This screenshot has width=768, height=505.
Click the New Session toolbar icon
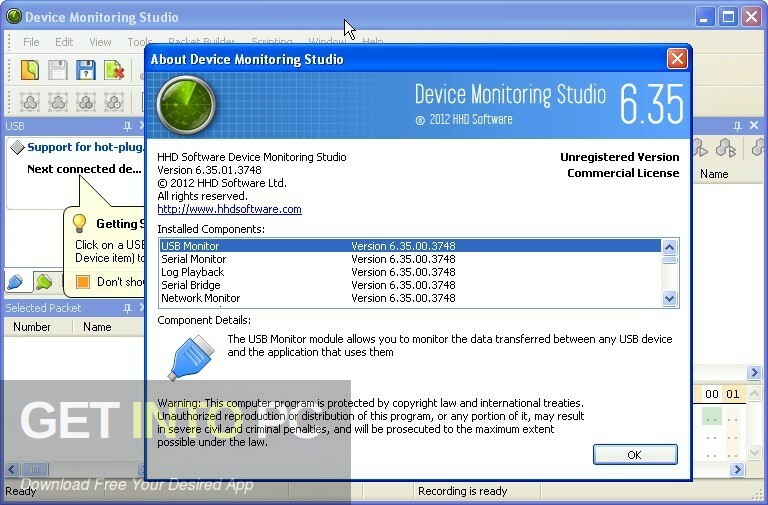(30, 70)
